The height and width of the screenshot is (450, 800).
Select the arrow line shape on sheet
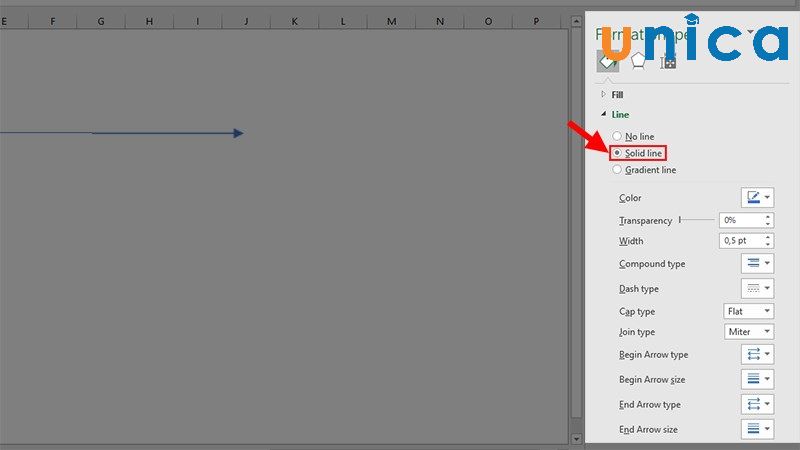click(x=121, y=133)
